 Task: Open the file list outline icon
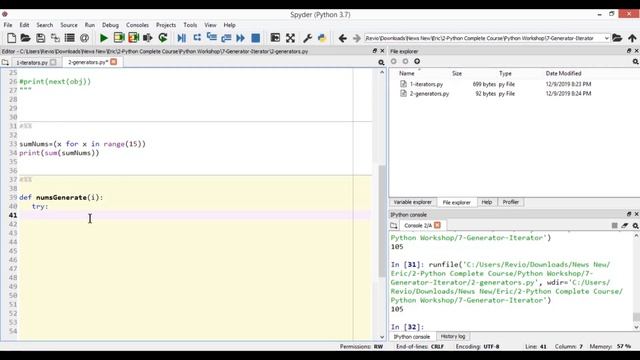(x=70, y=38)
